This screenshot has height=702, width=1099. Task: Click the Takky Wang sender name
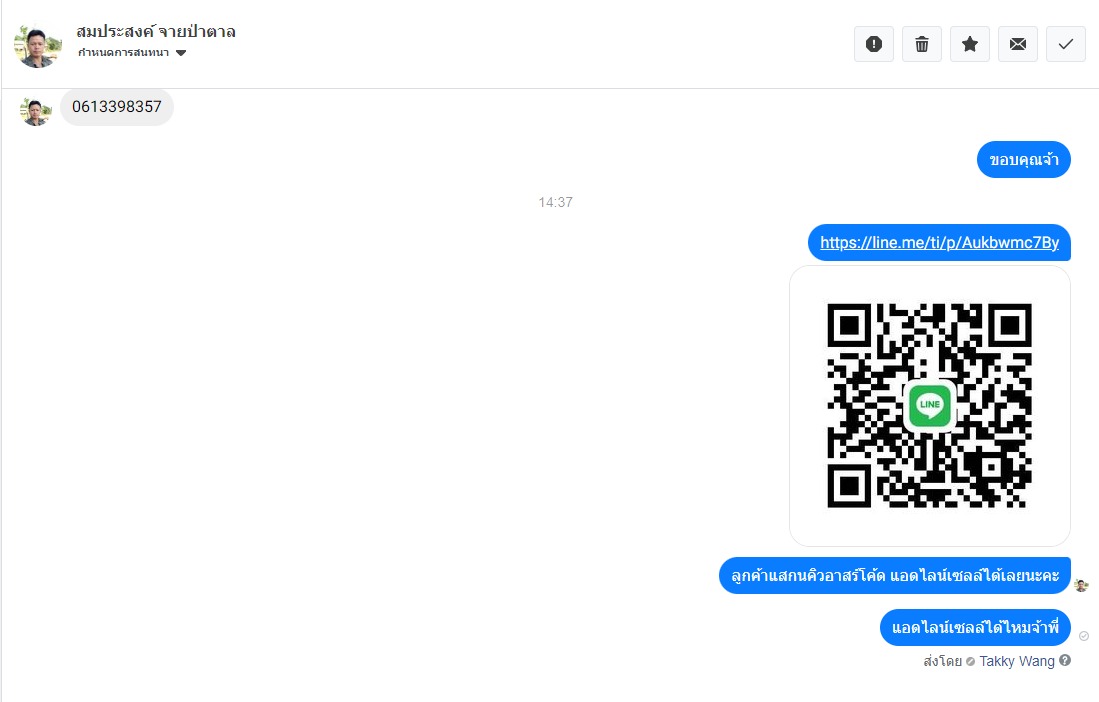1016,661
